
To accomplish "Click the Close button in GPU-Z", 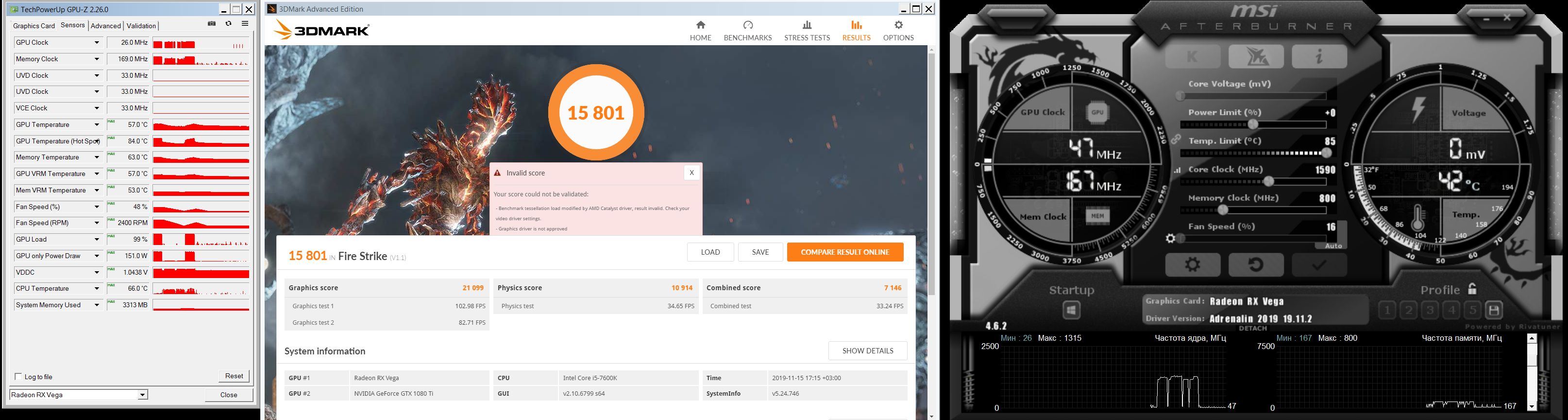I will click(x=229, y=395).
